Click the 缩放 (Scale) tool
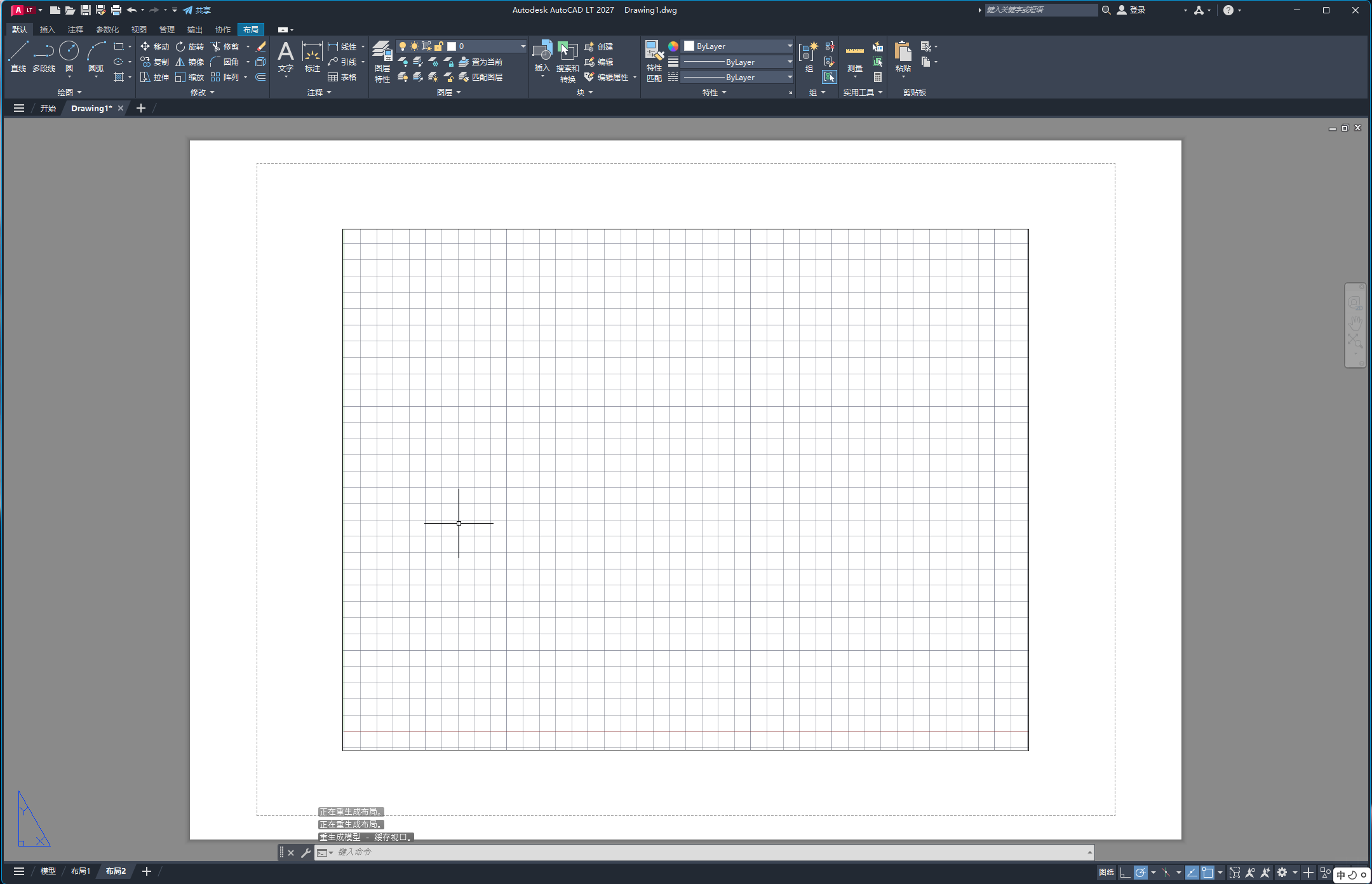1372x884 pixels. pos(190,77)
